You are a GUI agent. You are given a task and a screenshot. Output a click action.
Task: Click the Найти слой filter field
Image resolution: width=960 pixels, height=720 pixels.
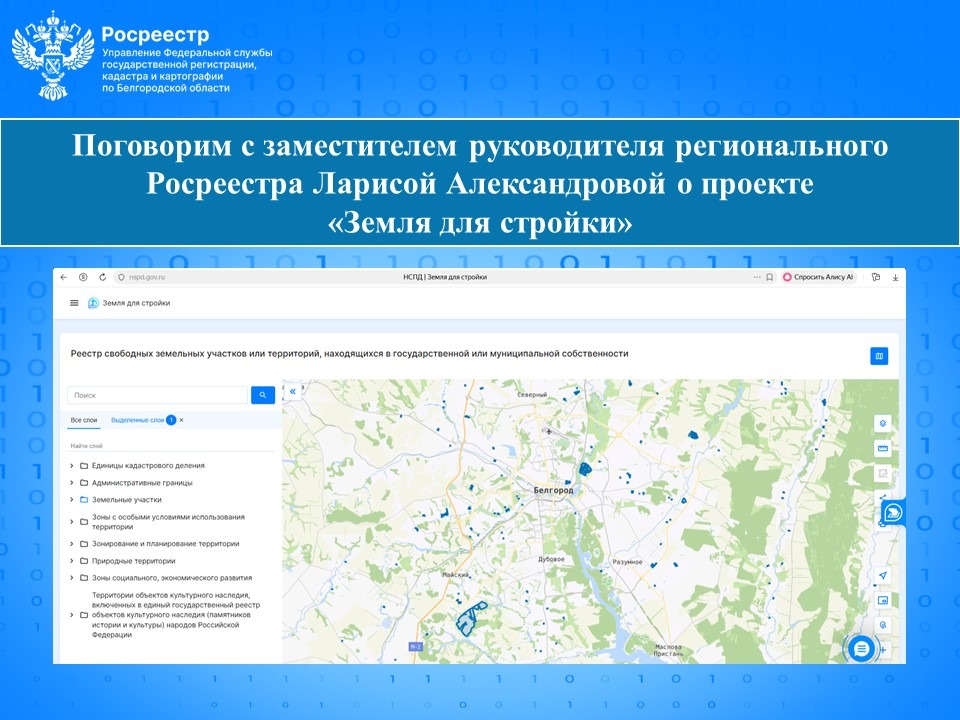click(171, 446)
